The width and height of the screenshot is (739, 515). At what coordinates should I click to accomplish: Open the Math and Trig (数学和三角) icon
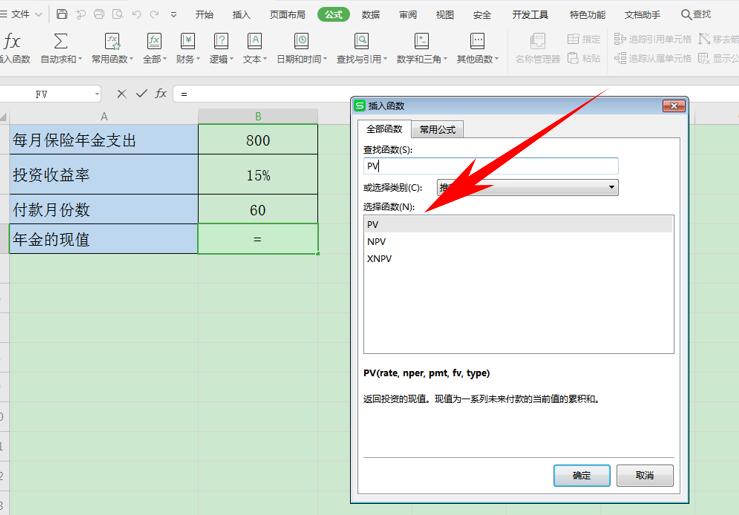click(421, 41)
